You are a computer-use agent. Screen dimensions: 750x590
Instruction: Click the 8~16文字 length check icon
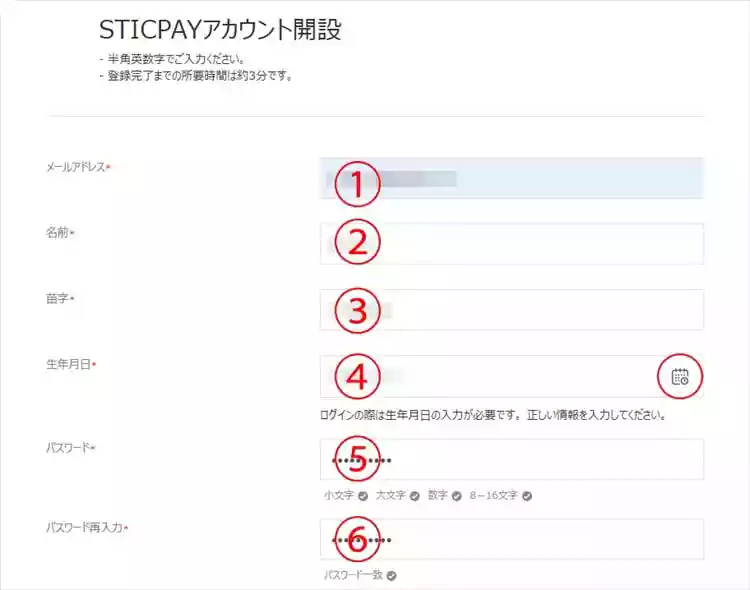[x=527, y=496]
